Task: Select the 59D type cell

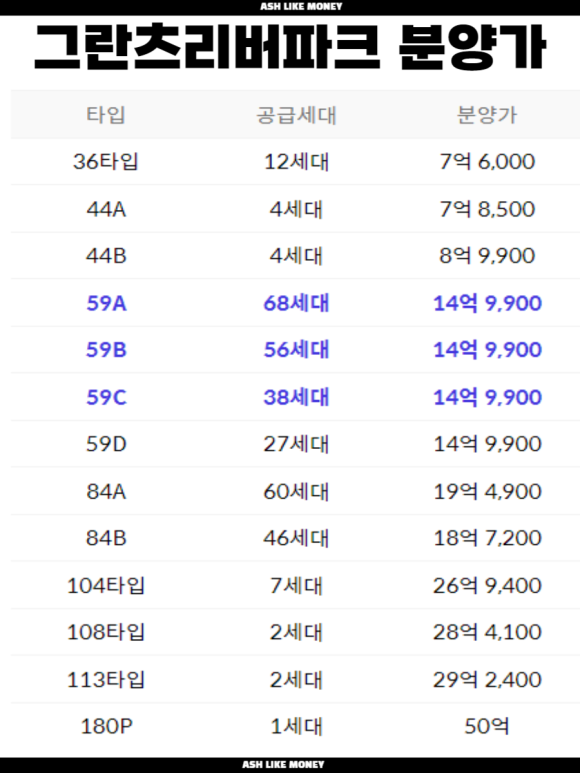Action: tap(106, 444)
